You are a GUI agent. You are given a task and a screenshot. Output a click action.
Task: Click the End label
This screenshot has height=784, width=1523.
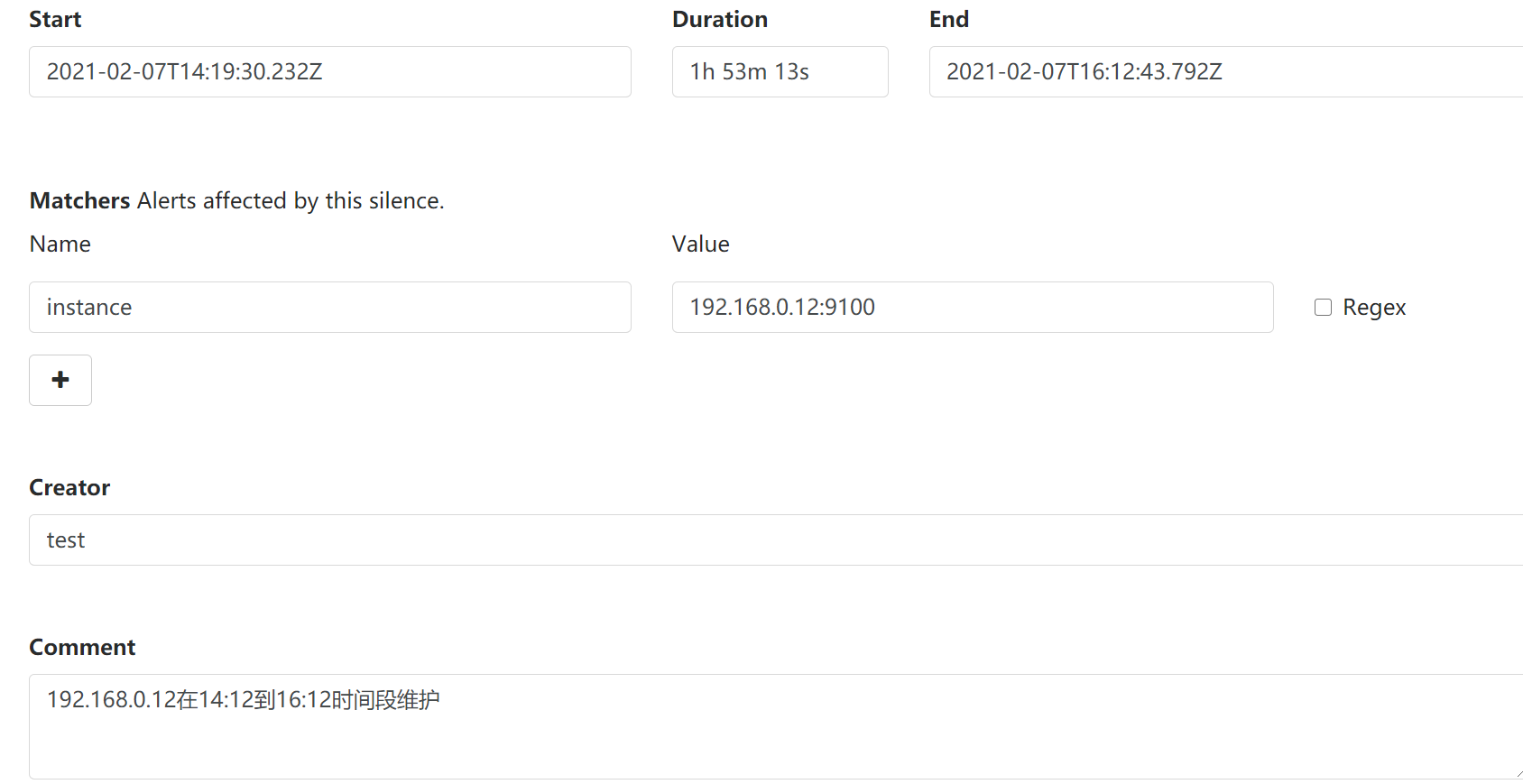[x=949, y=20]
